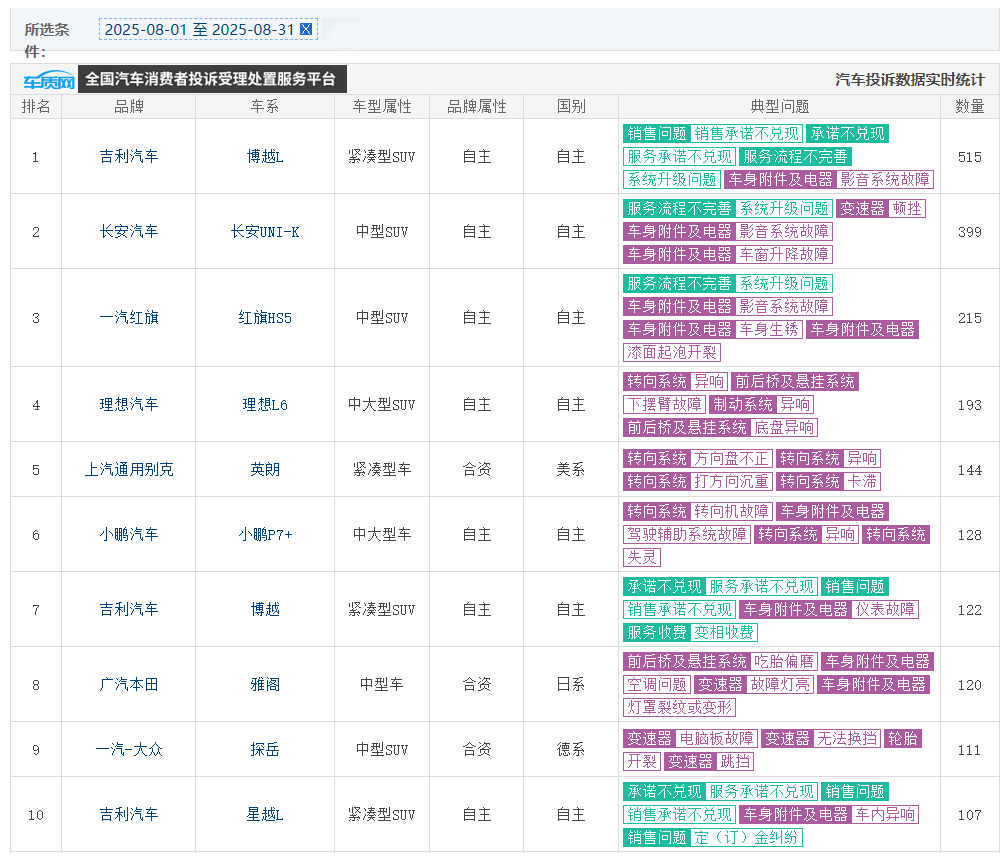Open the 一汽-大众 brand link
Screen dimensions: 1008x861
click(x=129, y=749)
